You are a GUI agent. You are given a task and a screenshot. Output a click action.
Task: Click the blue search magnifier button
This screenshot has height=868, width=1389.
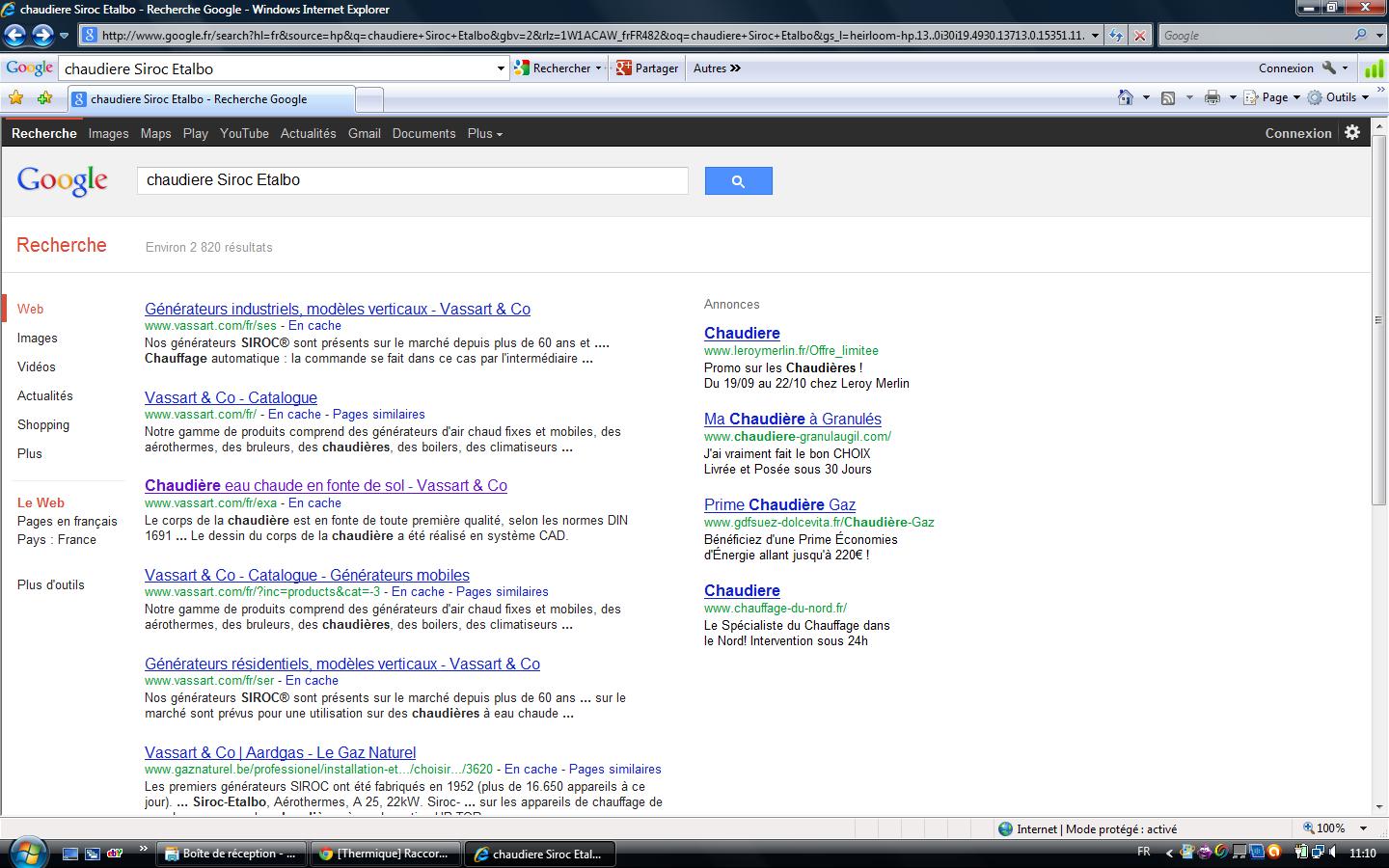point(739,181)
